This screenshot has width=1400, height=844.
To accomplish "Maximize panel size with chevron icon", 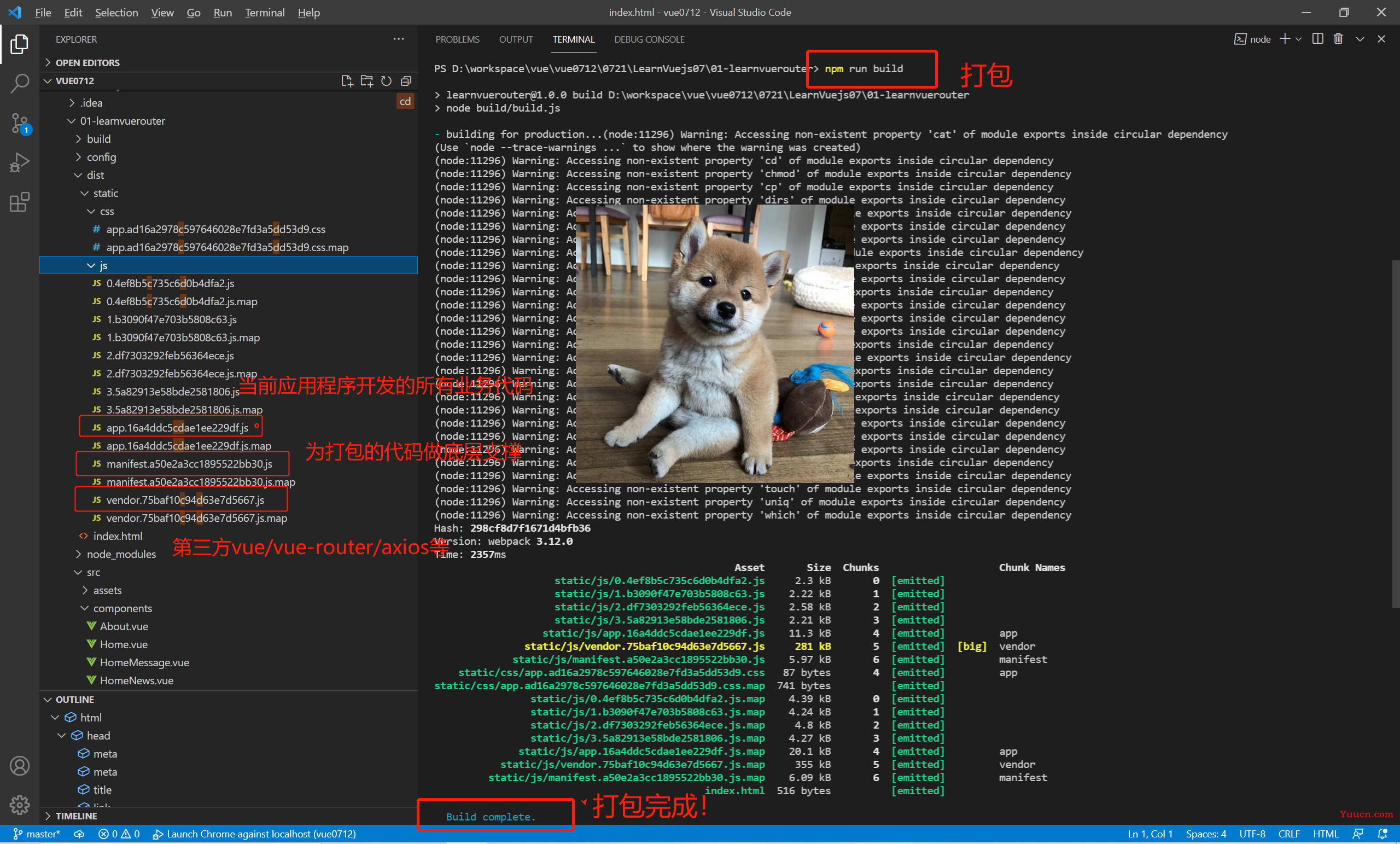I will click(x=1360, y=39).
